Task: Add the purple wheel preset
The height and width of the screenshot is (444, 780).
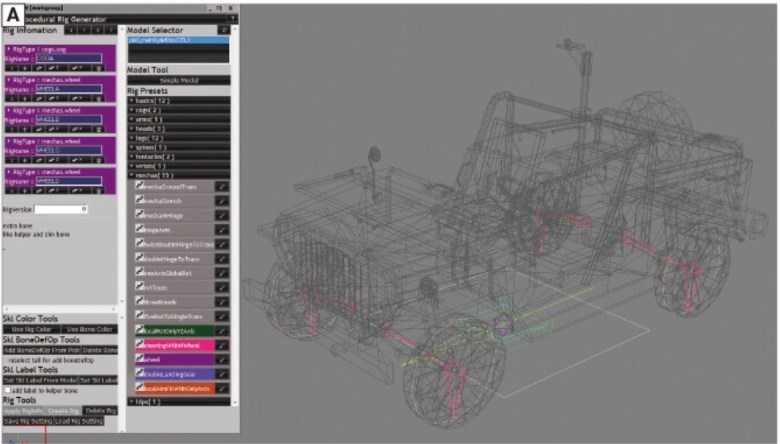Action: [x=175, y=359]
